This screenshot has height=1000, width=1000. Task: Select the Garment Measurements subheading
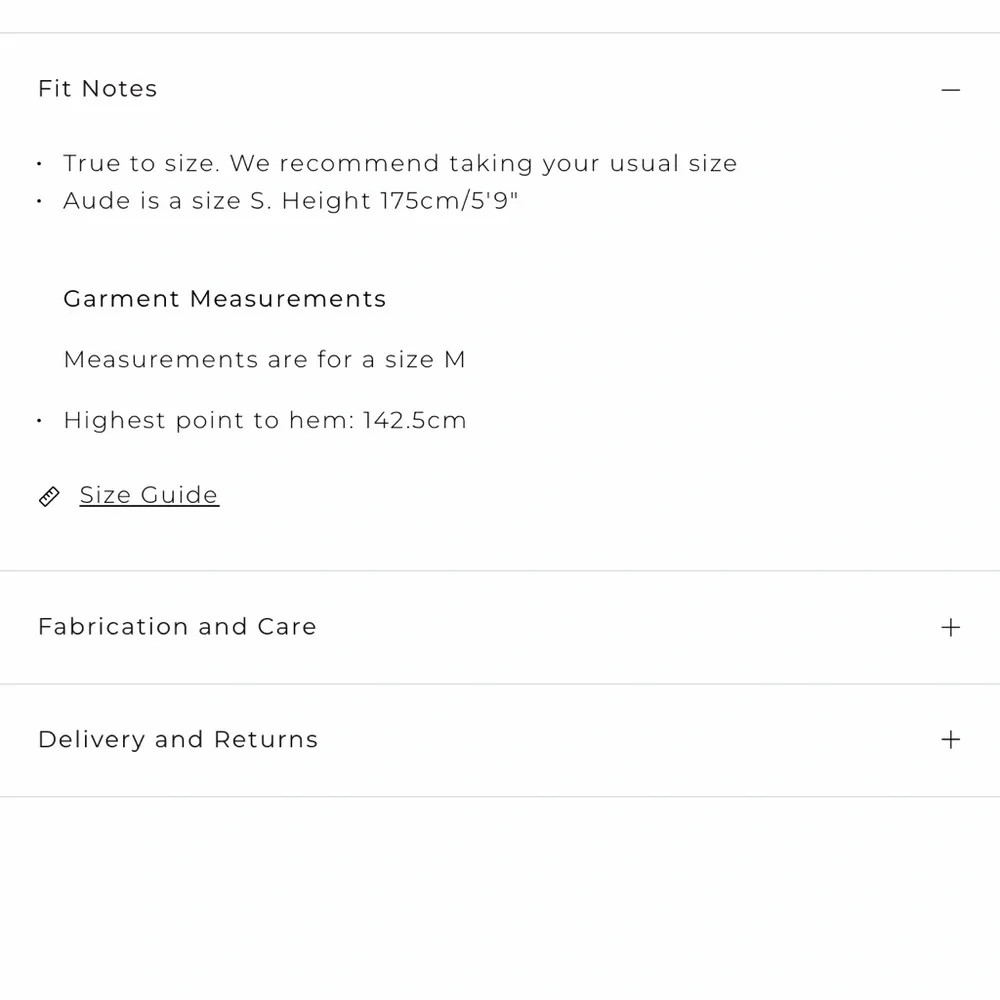(x=225, y=298)
